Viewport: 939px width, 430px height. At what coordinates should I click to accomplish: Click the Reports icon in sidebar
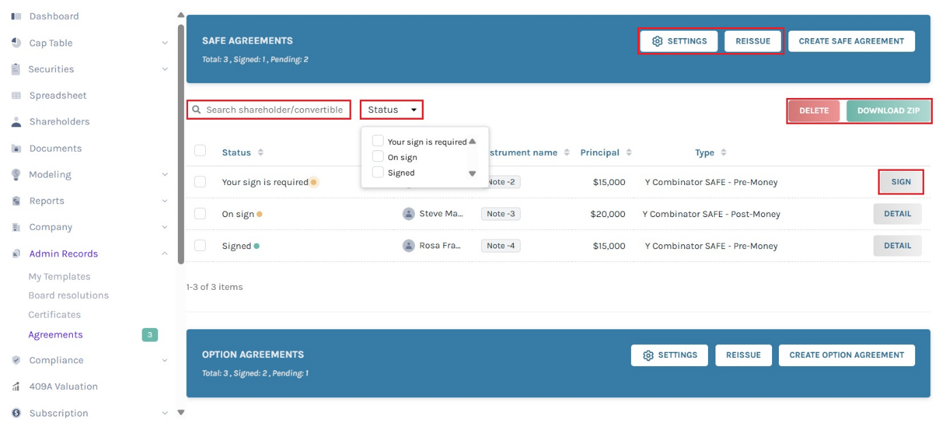(x=16, y=201)
